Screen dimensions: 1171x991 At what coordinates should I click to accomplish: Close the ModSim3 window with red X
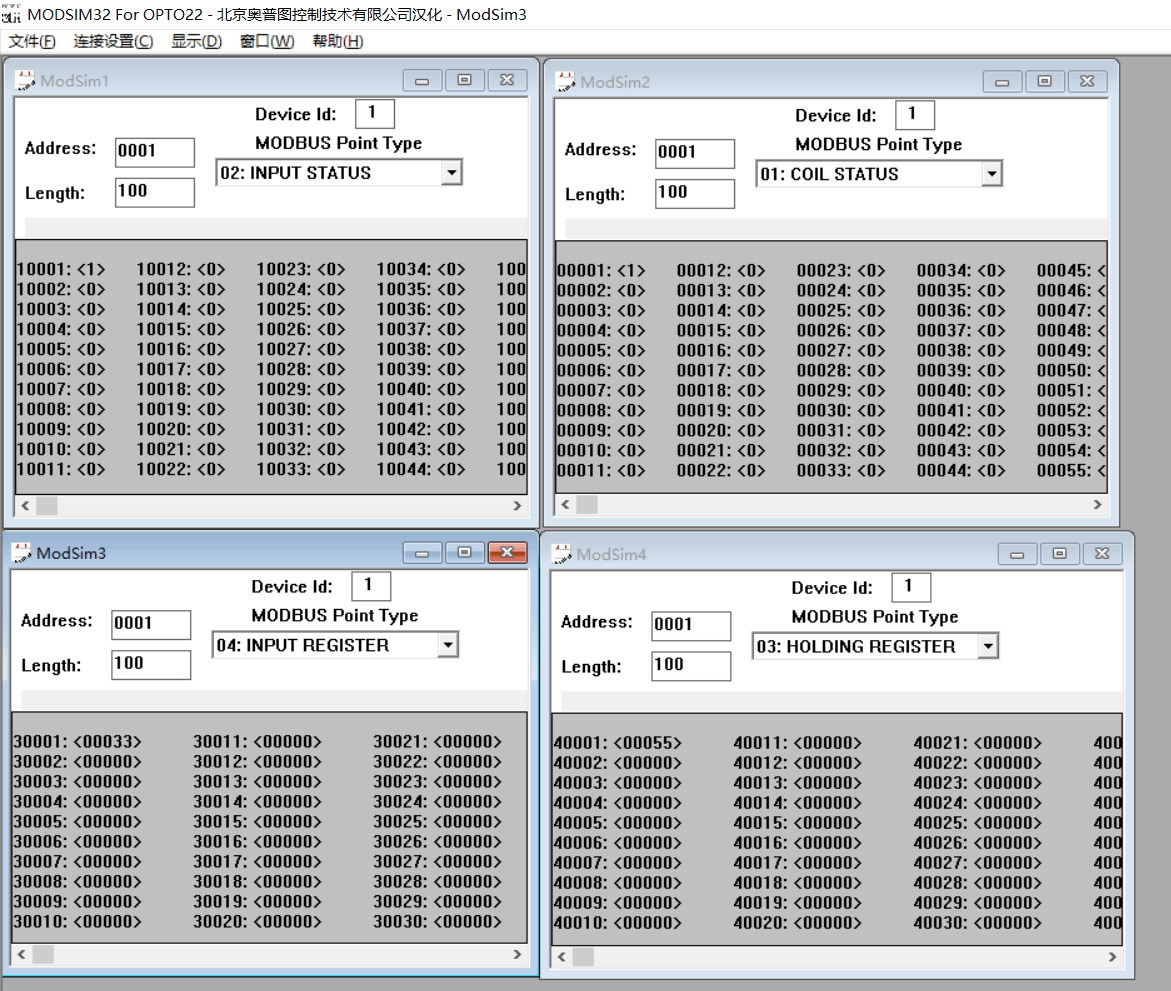[507, 553]
